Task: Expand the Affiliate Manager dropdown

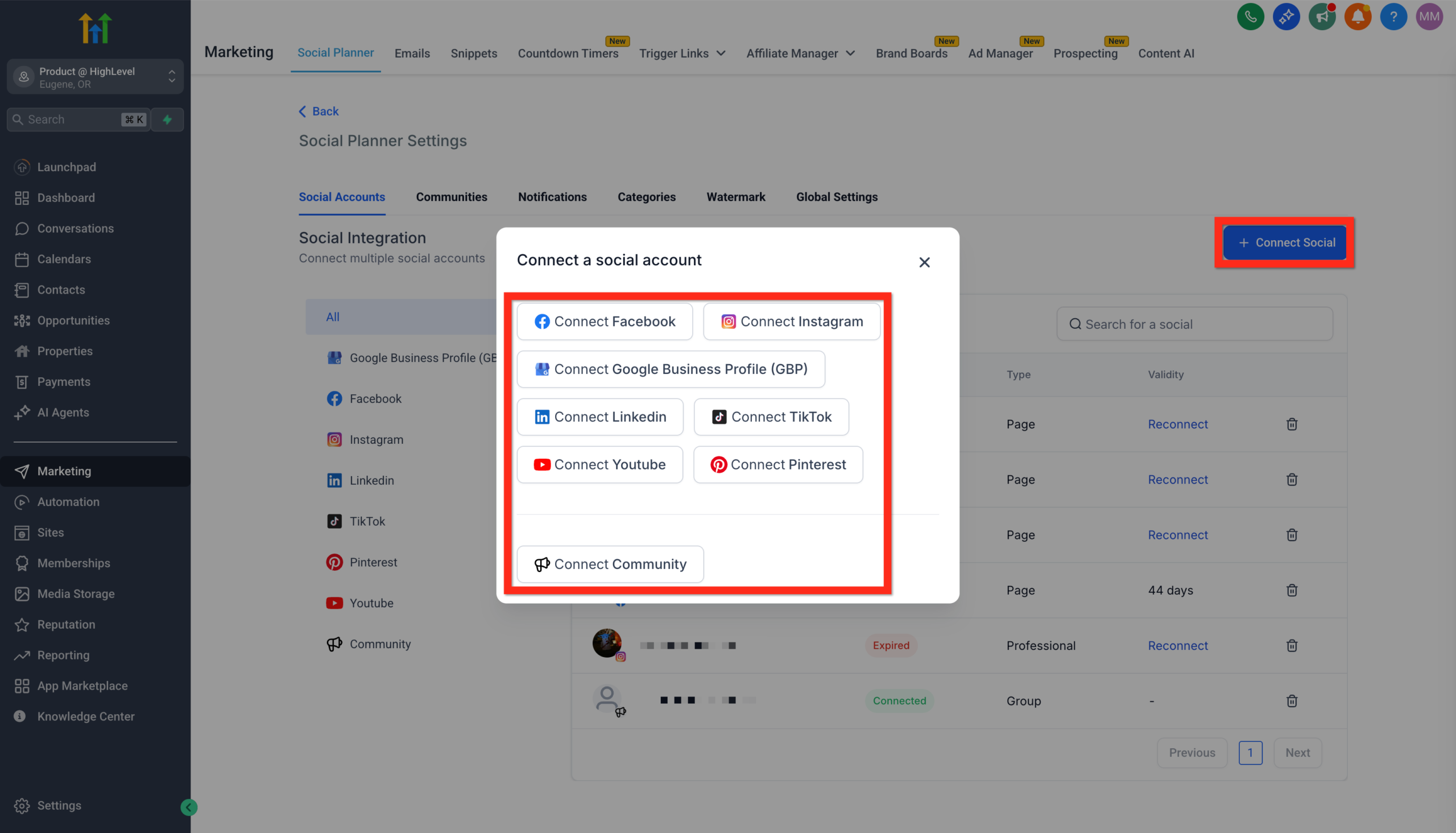Action: 850,53
